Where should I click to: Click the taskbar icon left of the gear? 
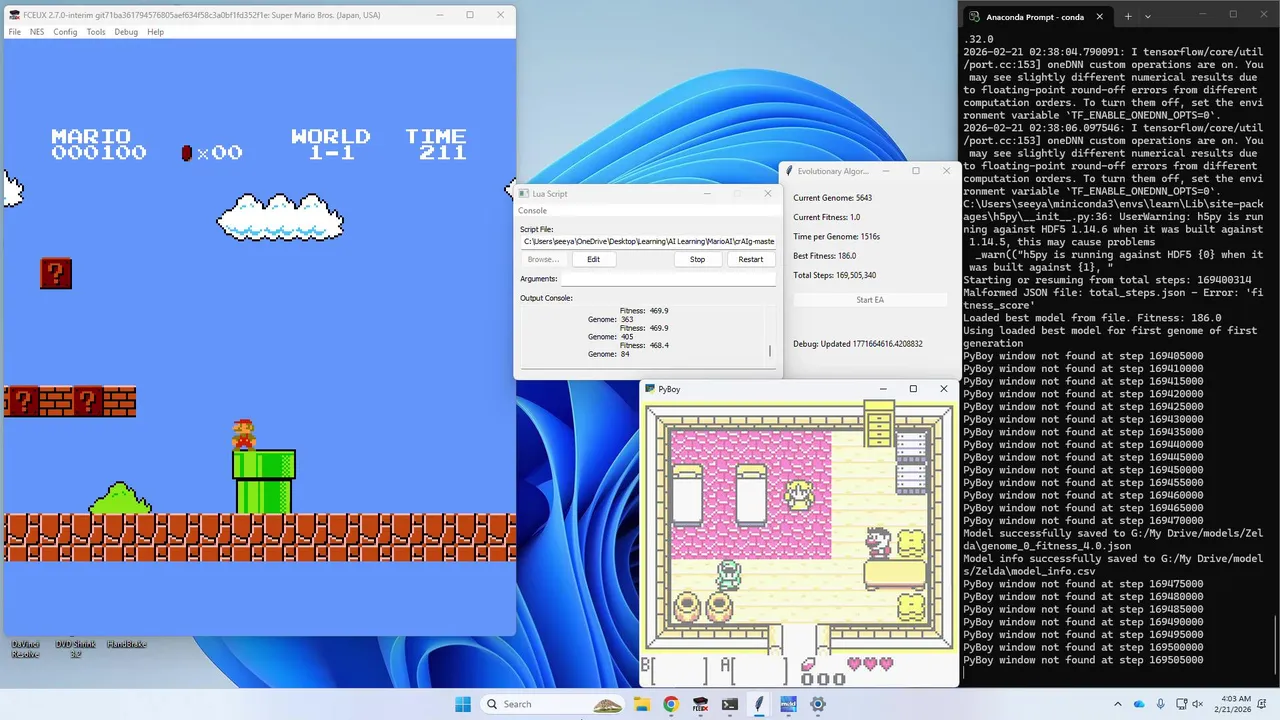click(x=788, y=704)
